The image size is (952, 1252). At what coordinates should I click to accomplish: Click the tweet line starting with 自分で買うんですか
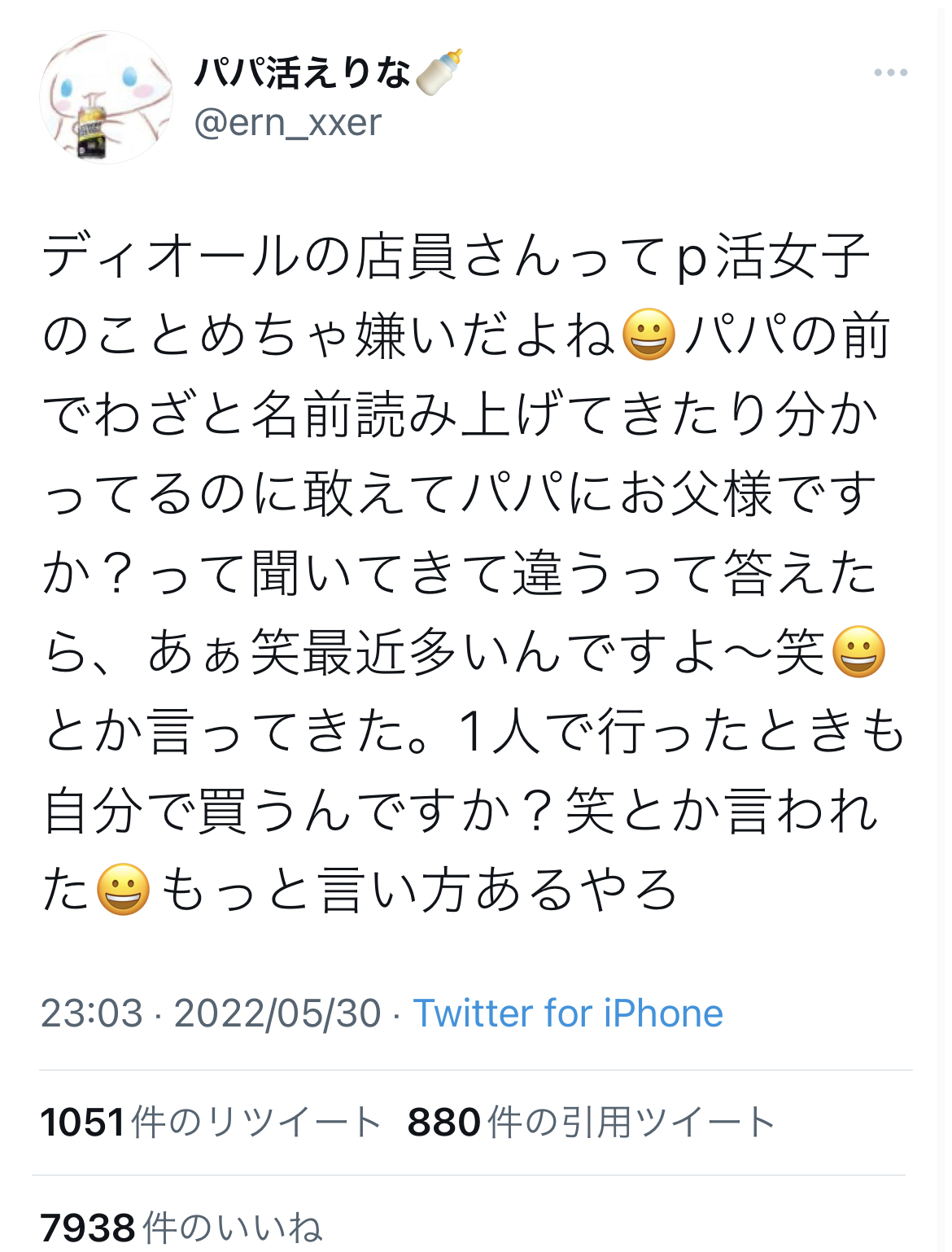[461, 811]
